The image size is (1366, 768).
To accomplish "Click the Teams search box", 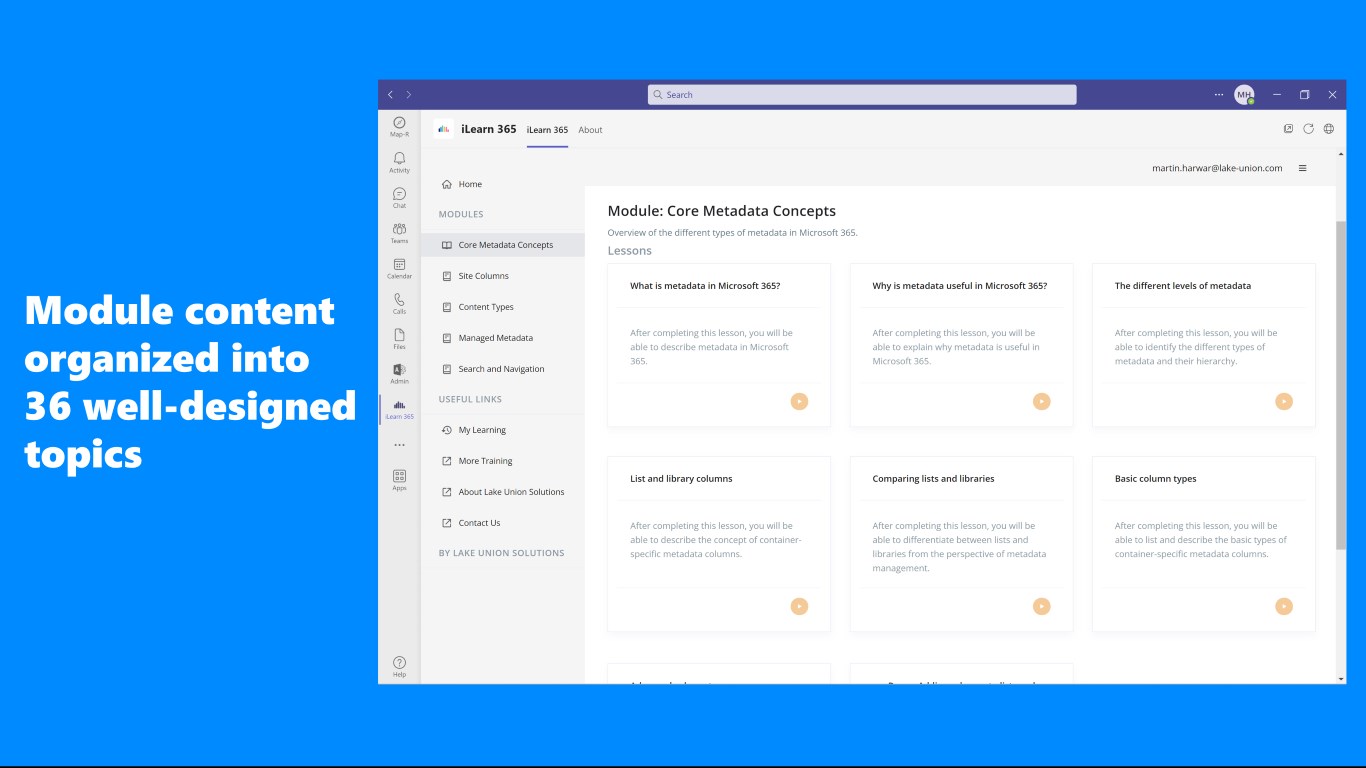I will pyautogui.click(x=862, y=95).
